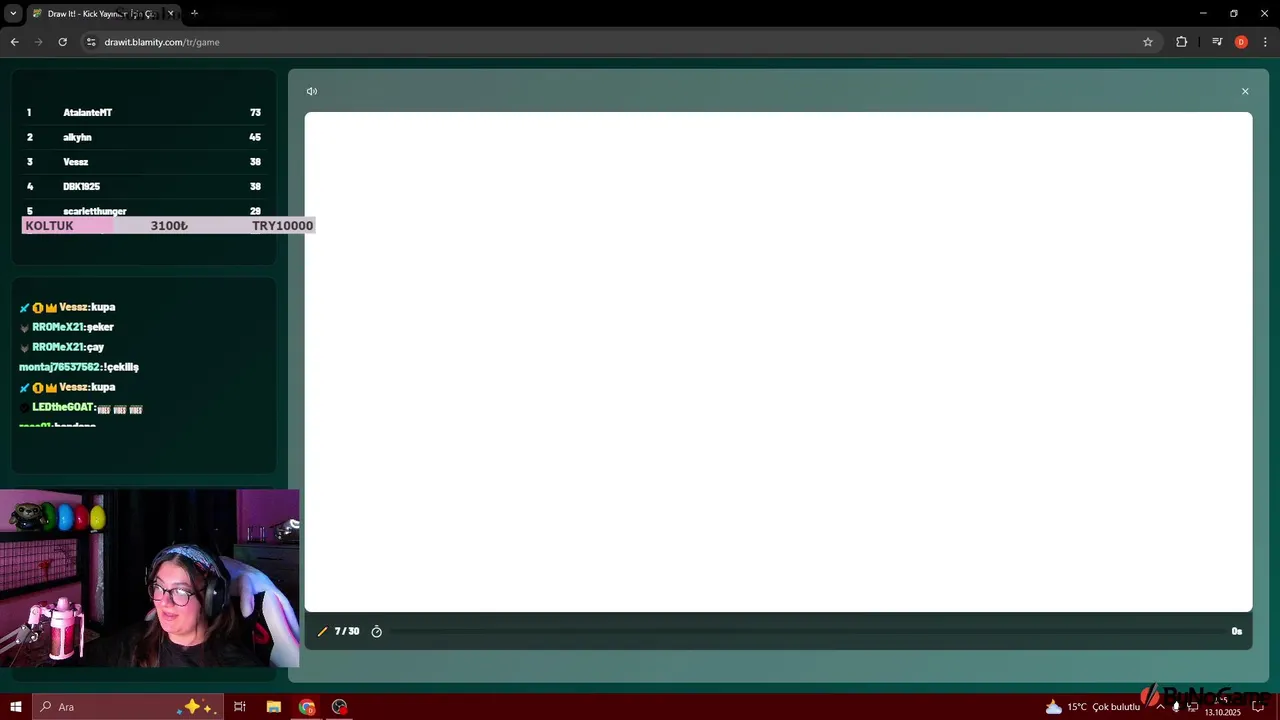Open File Explorer from the taskbar
The height and width of the screenshot is (720, 1280).
(x=273, y=707)
